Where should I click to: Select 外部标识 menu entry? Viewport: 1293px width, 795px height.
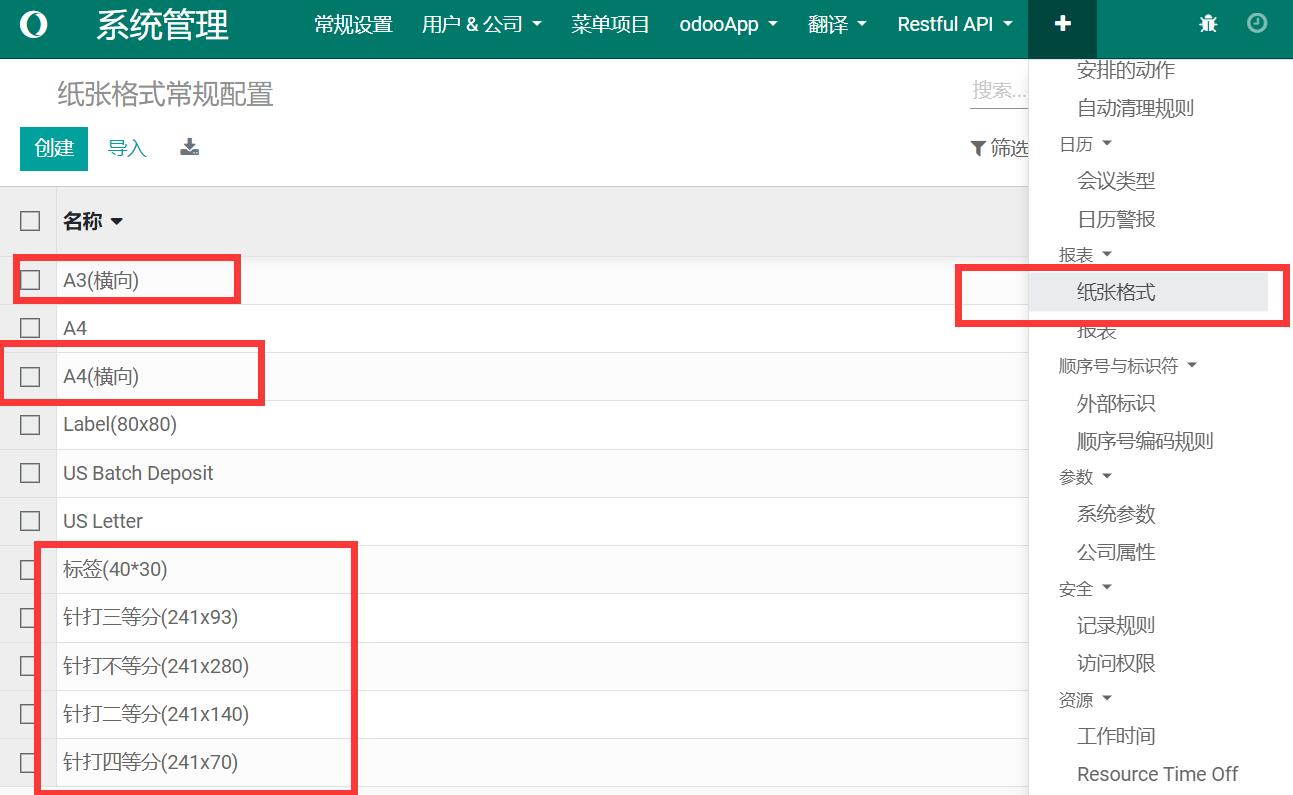coord(1116,403)
